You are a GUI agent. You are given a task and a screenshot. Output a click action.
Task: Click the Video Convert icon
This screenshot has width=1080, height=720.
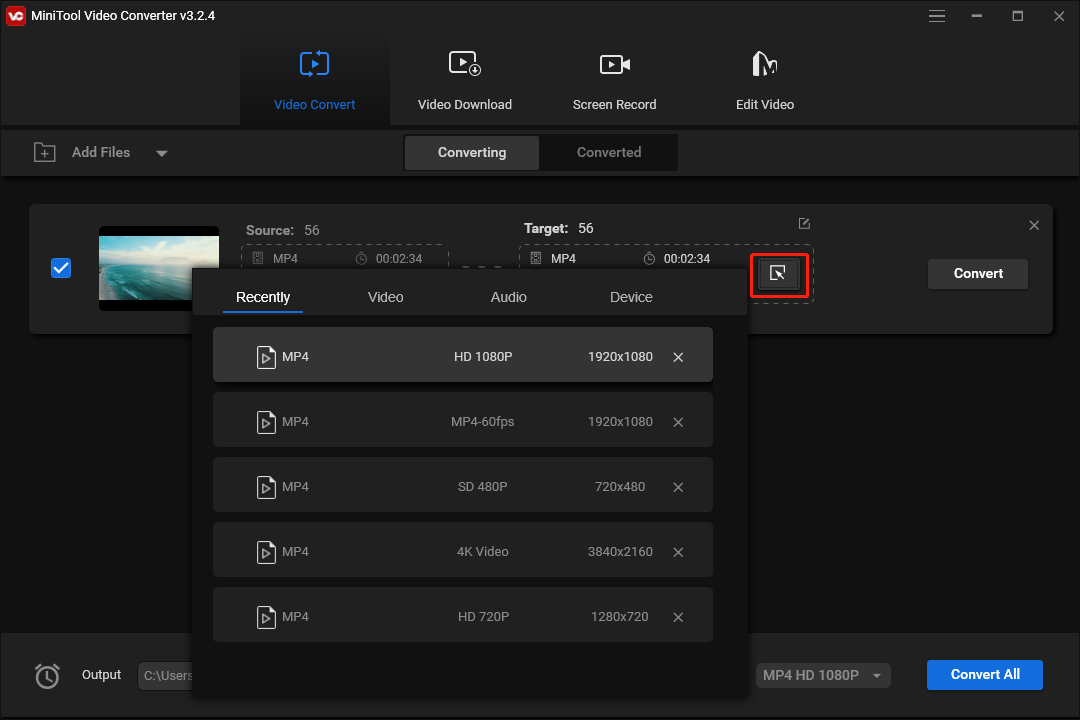pyautogui.click(x=315, y=64)
